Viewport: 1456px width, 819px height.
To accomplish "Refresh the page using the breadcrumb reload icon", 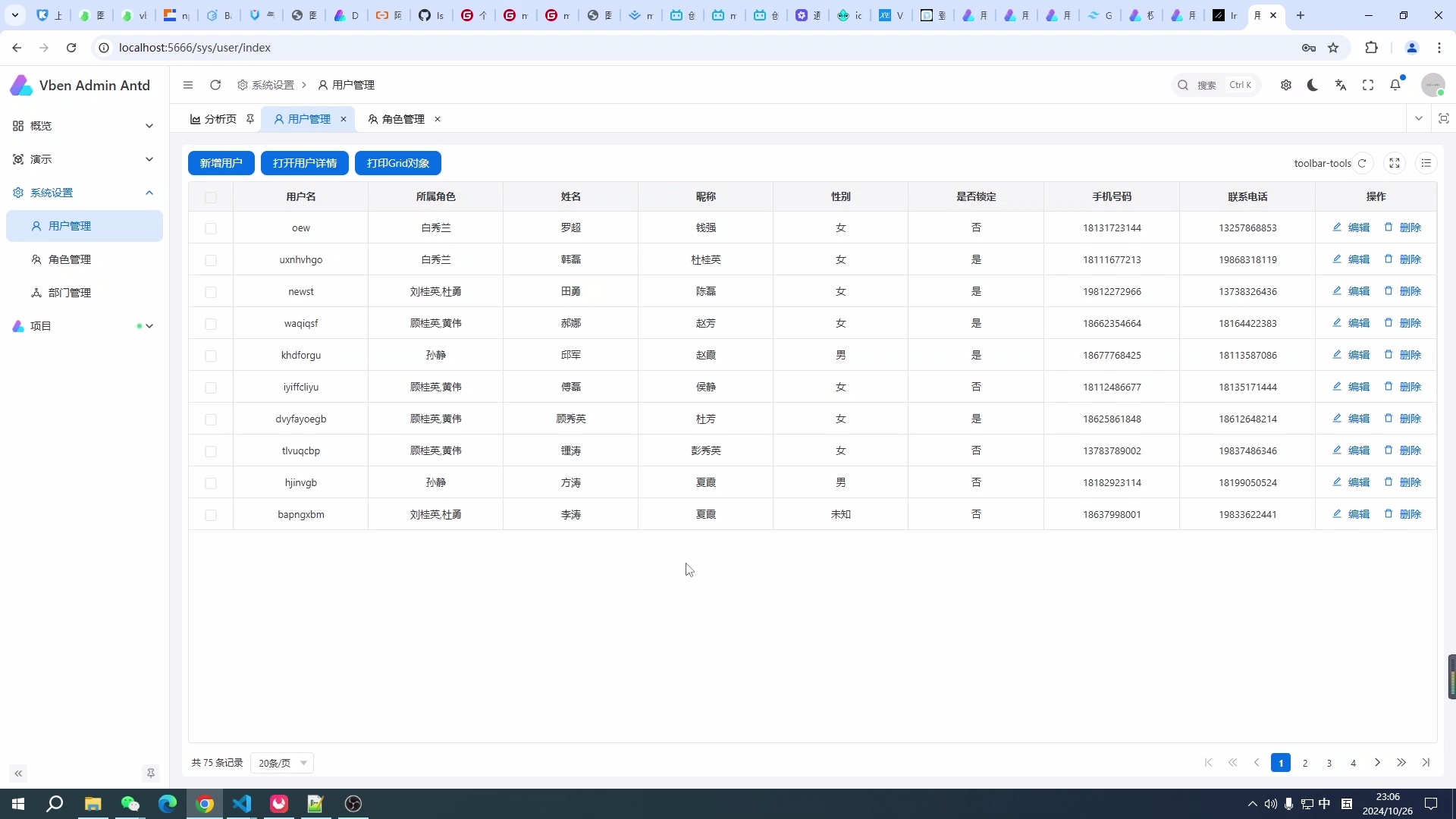I will click(215, 85).
